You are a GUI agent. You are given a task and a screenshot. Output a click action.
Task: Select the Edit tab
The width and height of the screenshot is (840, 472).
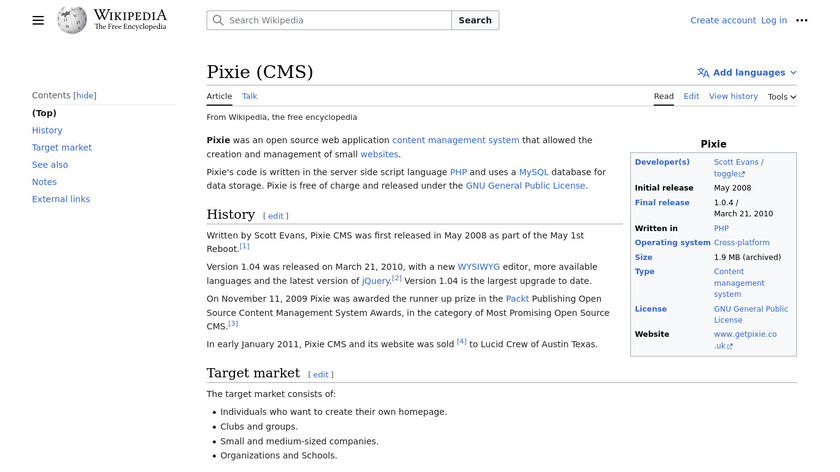pos(691,96)
